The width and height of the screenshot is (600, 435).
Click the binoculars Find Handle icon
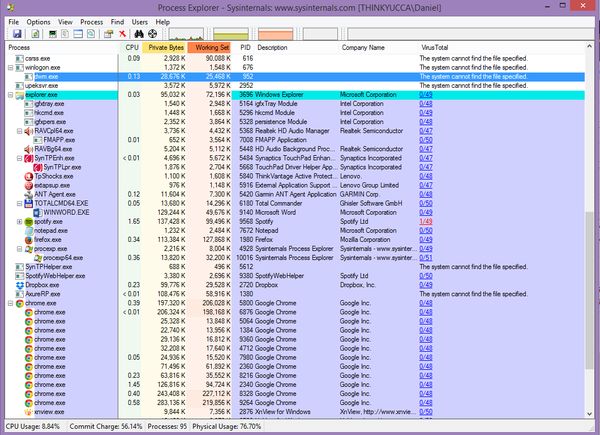[139, 34]
